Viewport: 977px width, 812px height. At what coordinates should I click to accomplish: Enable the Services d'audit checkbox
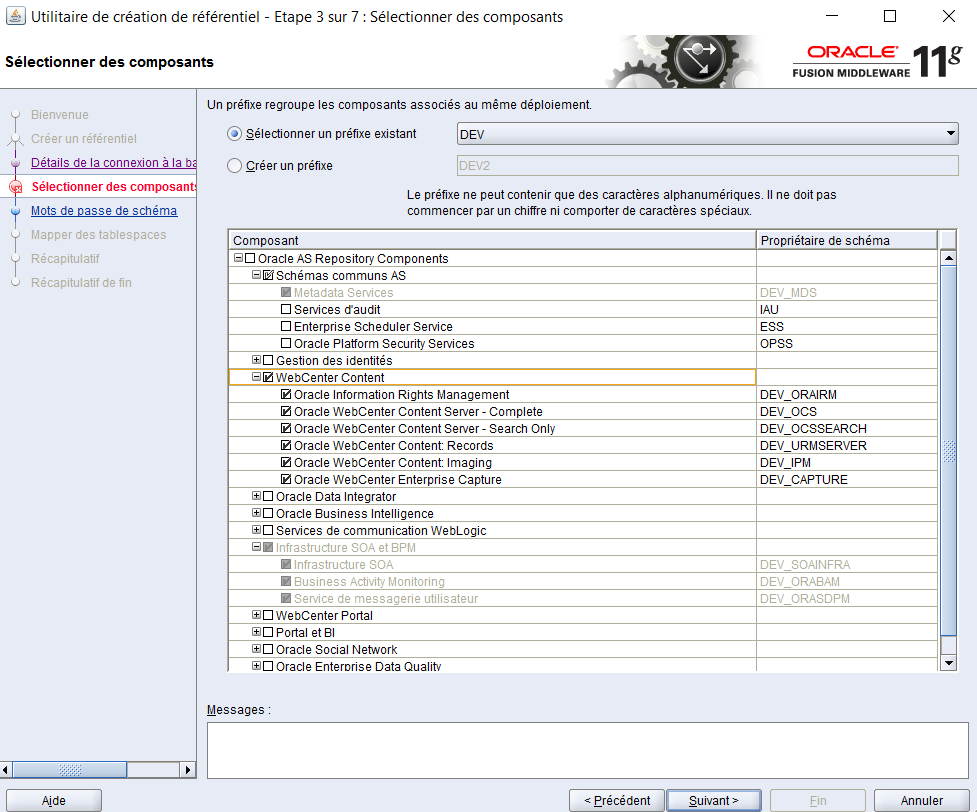286,310
